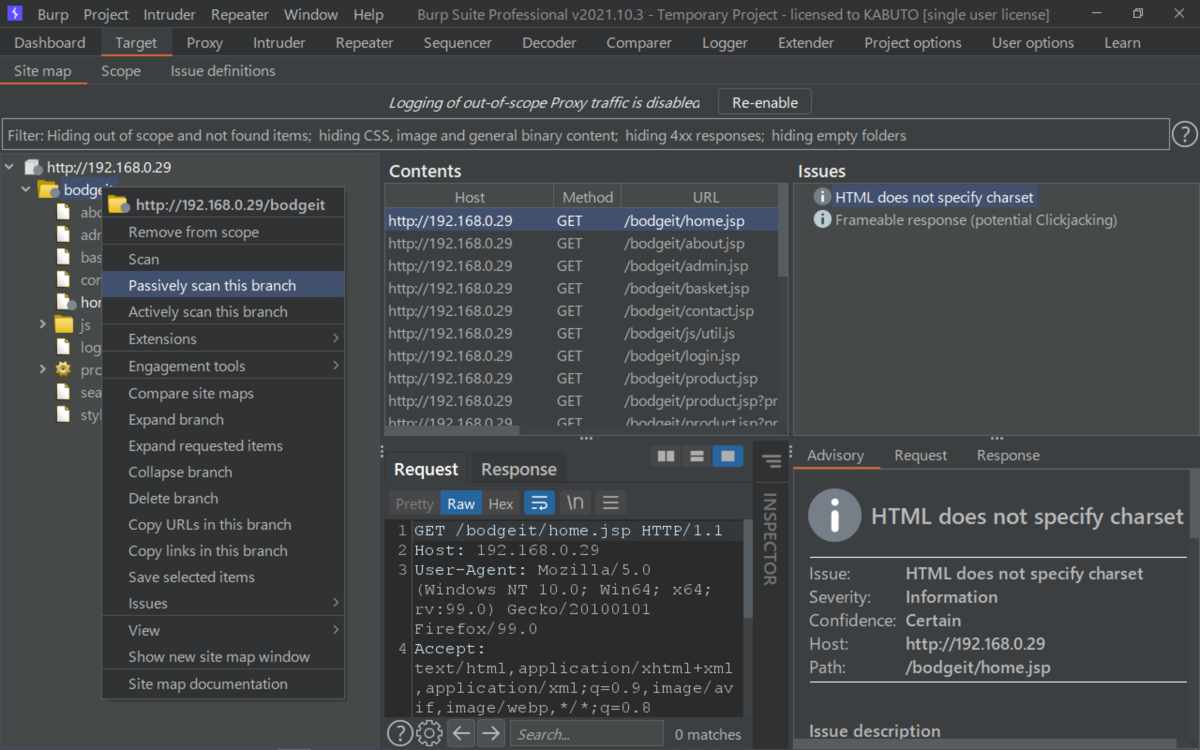Open the filter help question mark icon
The width and height of the screenshot is (1200, 750).
click(1184, 134)
